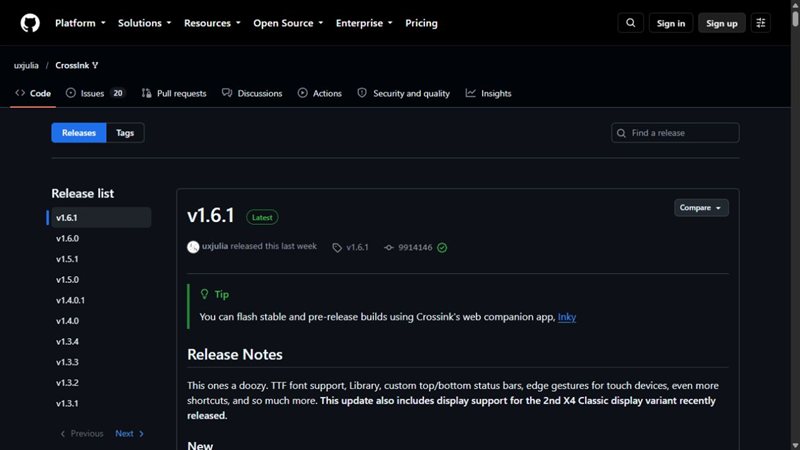Select the Releases toggle button
Screen dimensions: 800x450
(x=79, y=133)
